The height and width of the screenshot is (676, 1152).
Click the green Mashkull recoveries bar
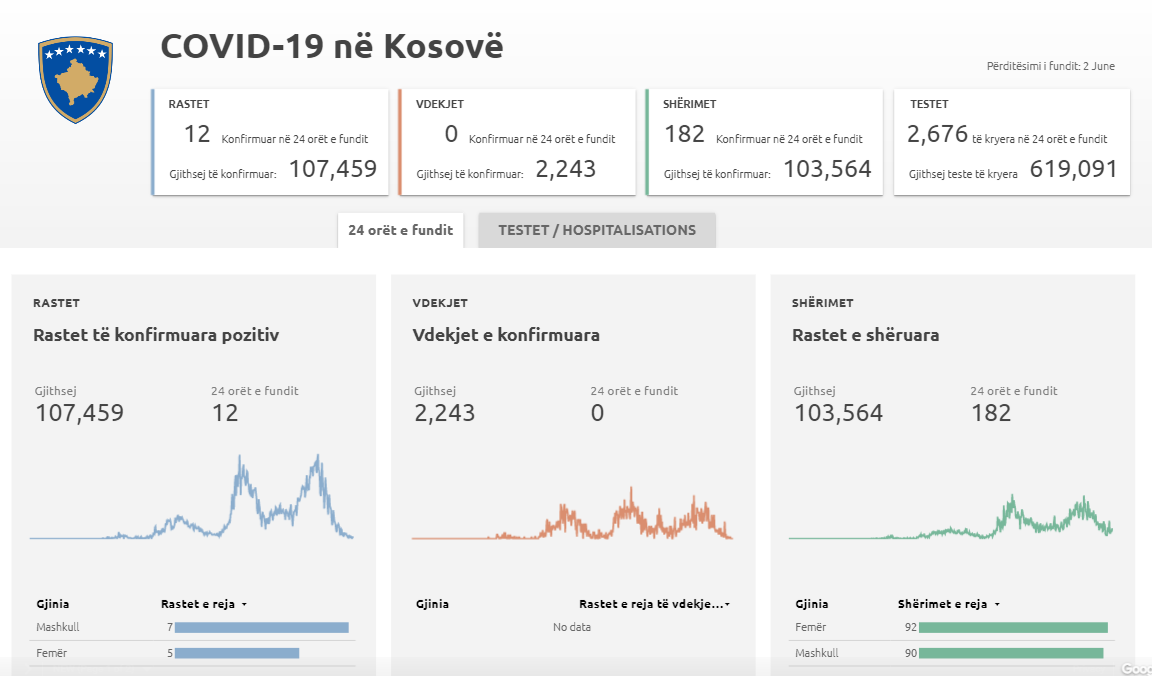click(x=1011, y=653)
